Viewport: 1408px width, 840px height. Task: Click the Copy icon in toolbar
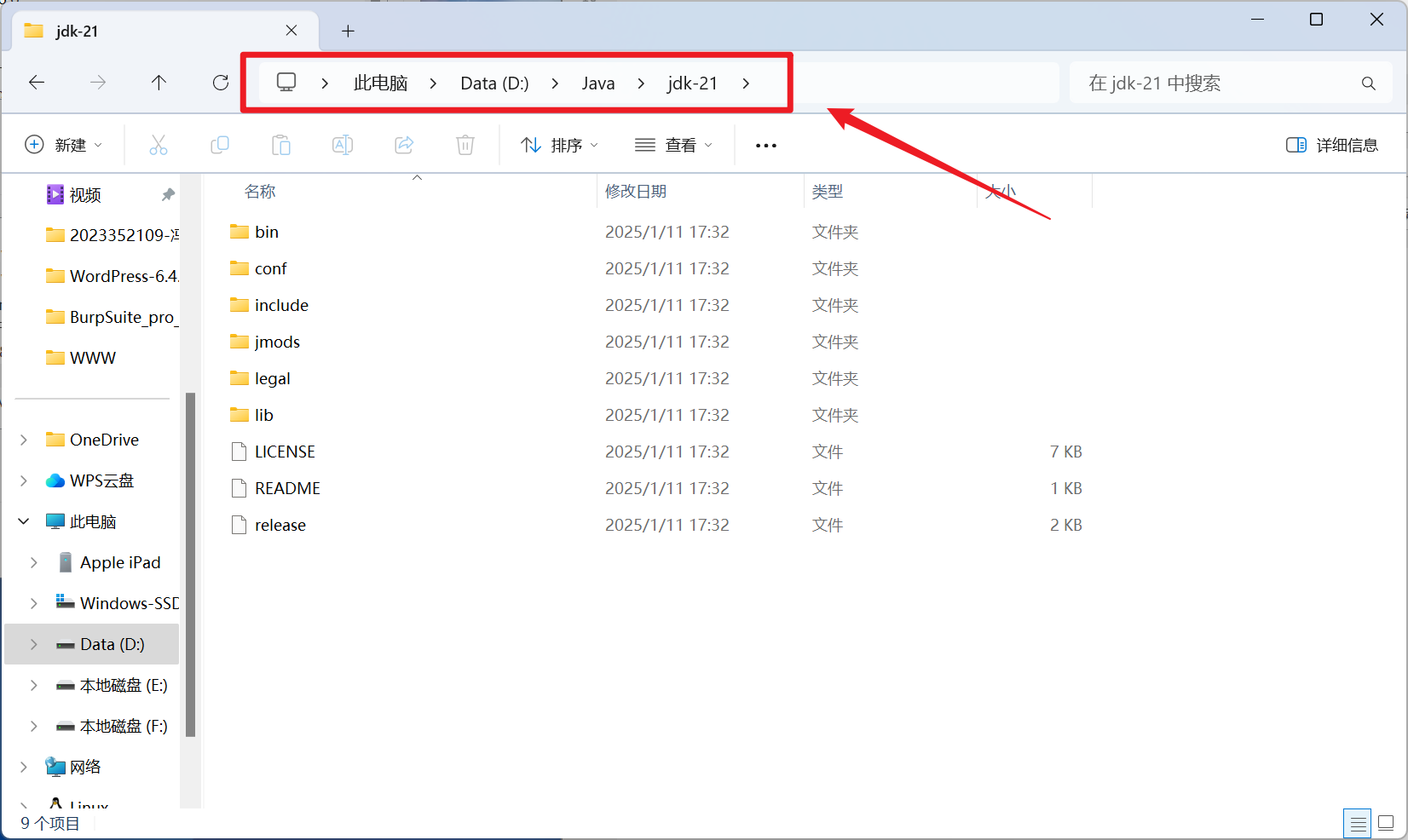click(x=220, y=145)
